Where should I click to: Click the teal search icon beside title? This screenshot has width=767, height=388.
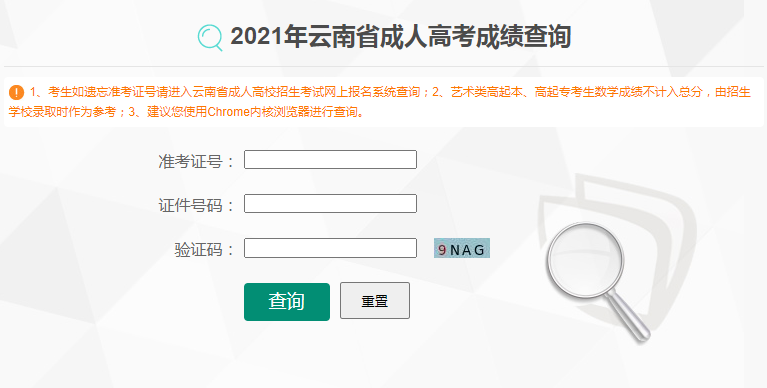(x=210, y=38)
